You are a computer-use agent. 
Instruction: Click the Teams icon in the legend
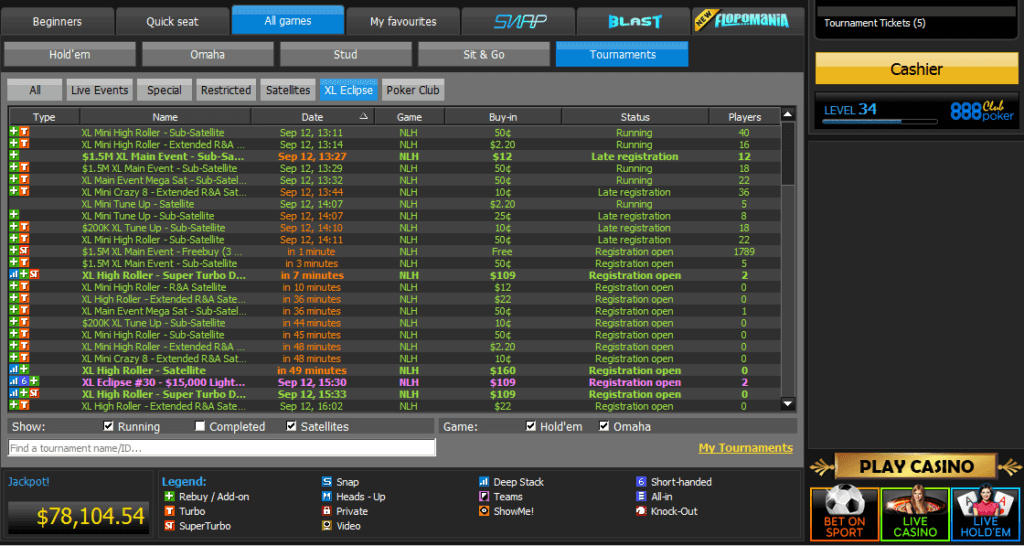484,497
